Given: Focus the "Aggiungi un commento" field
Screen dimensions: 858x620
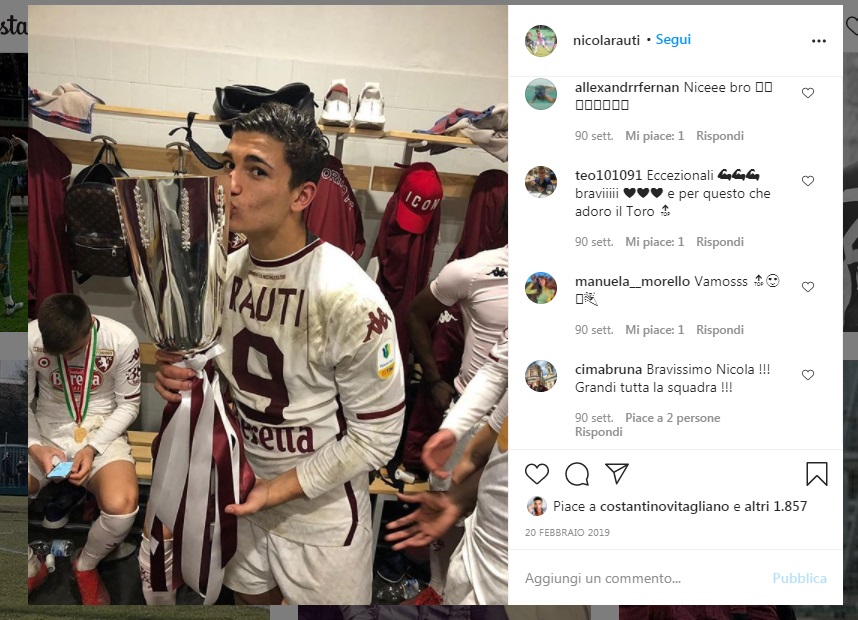Looking at the screenshot, I should [640, 578].
